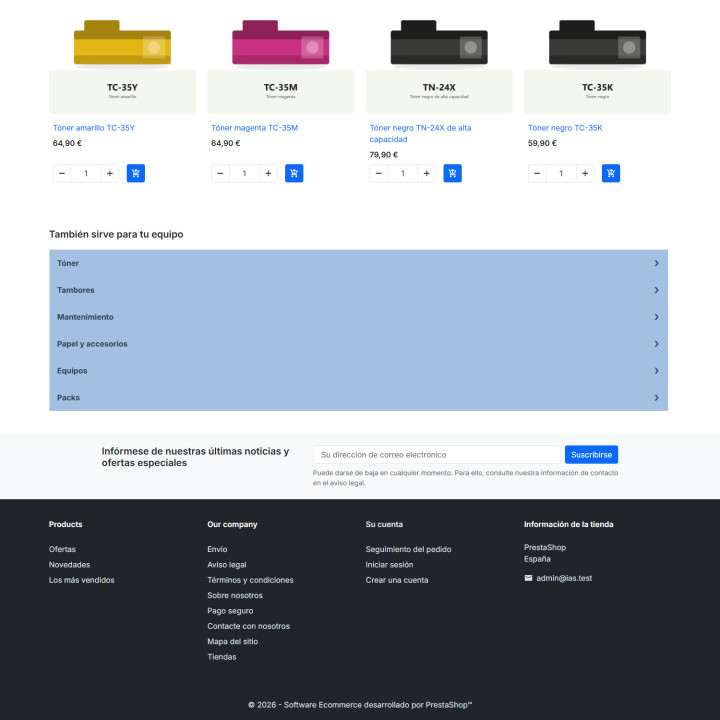Add Tóner amarillo TC-35Y to cart
This screenshot has width=720, height=720.
coord(135,173)
